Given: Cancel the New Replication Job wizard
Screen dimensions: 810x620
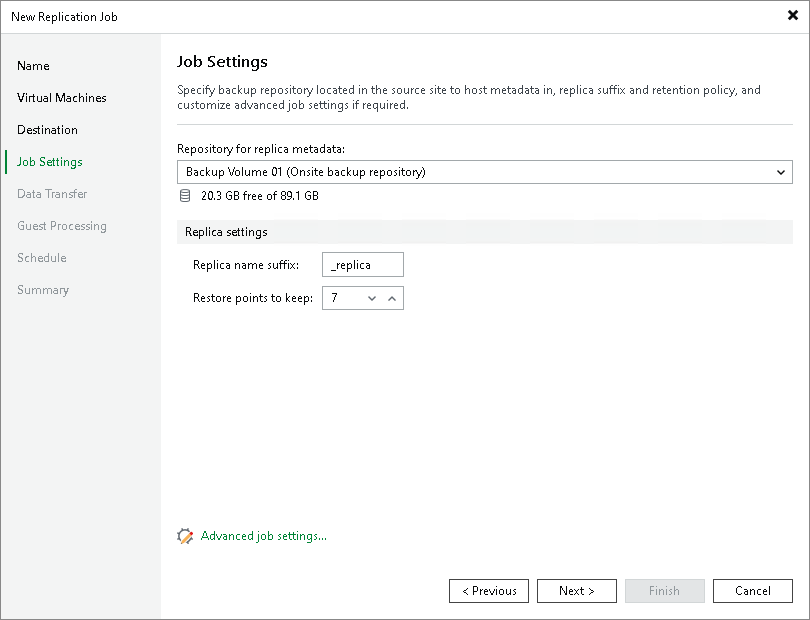Looking at the screenshot, I should 753,590.
